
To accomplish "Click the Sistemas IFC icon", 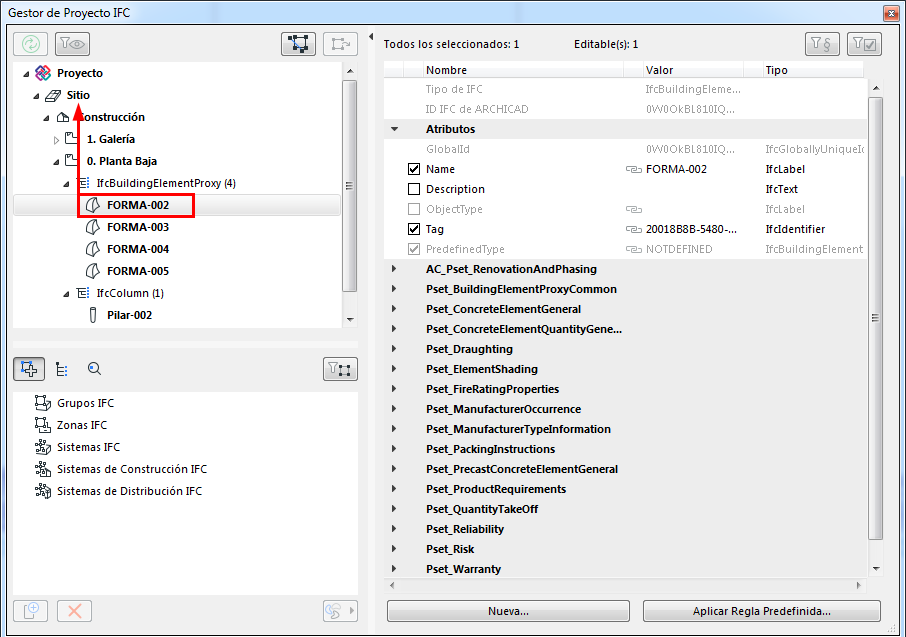I will pos(43,447).
